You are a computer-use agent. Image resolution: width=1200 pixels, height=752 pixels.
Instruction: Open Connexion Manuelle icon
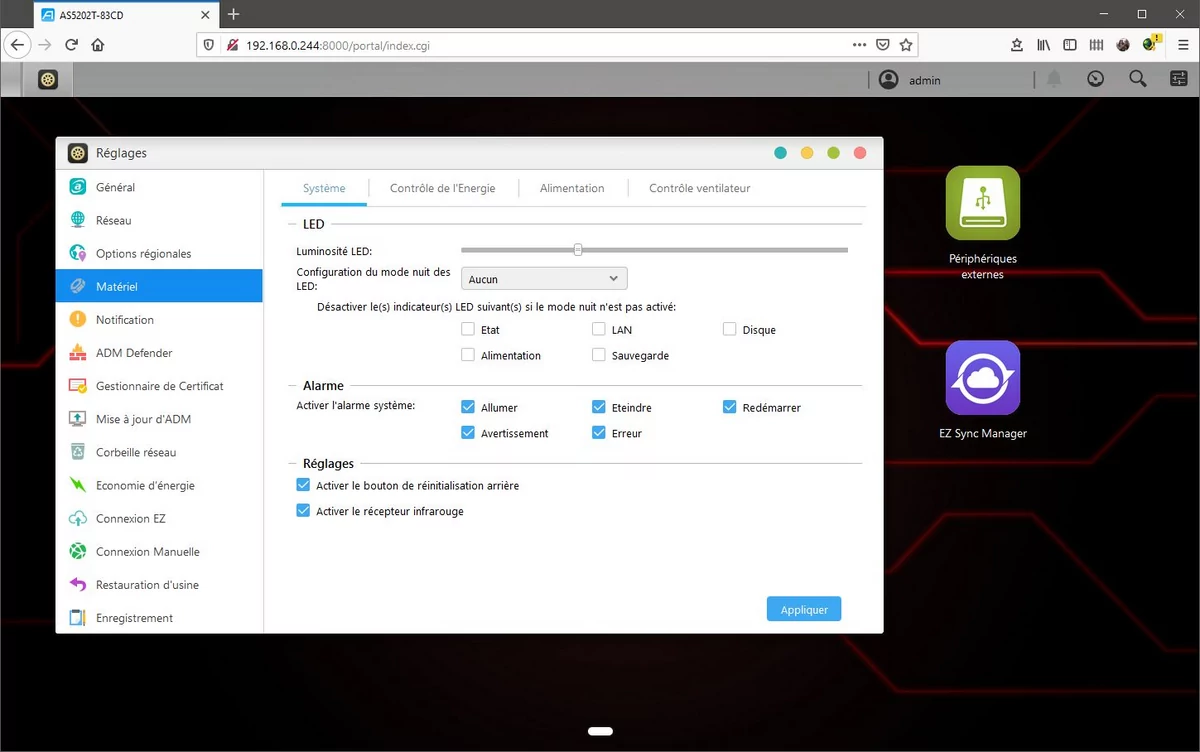(x=78, y=551)
